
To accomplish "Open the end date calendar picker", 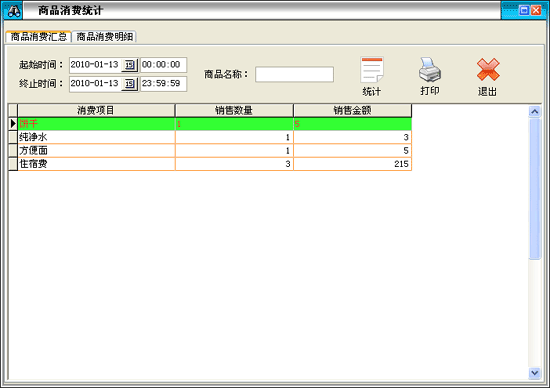I will click(130, 83).
